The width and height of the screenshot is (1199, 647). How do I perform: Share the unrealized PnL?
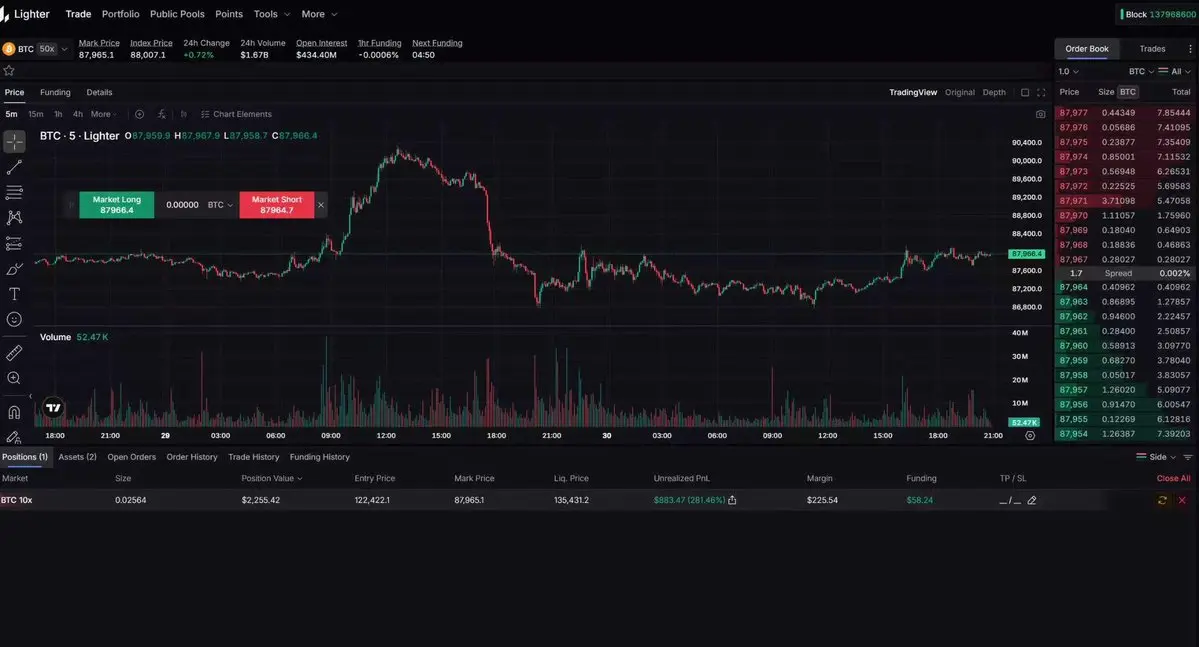(x=732, y=500)
